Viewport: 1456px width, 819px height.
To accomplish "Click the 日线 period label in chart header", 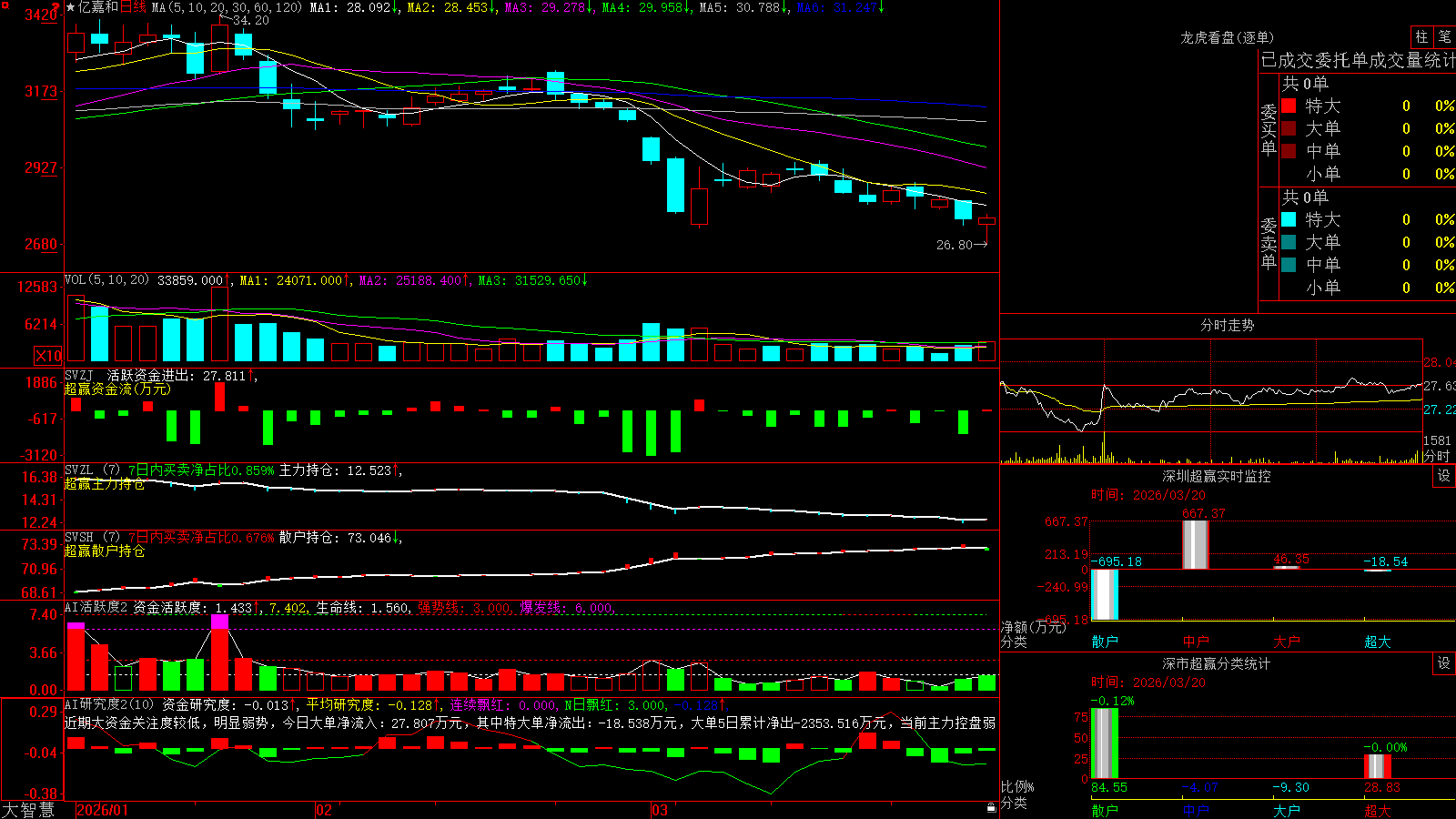I will pyautogui.click(x=133, y=7).
